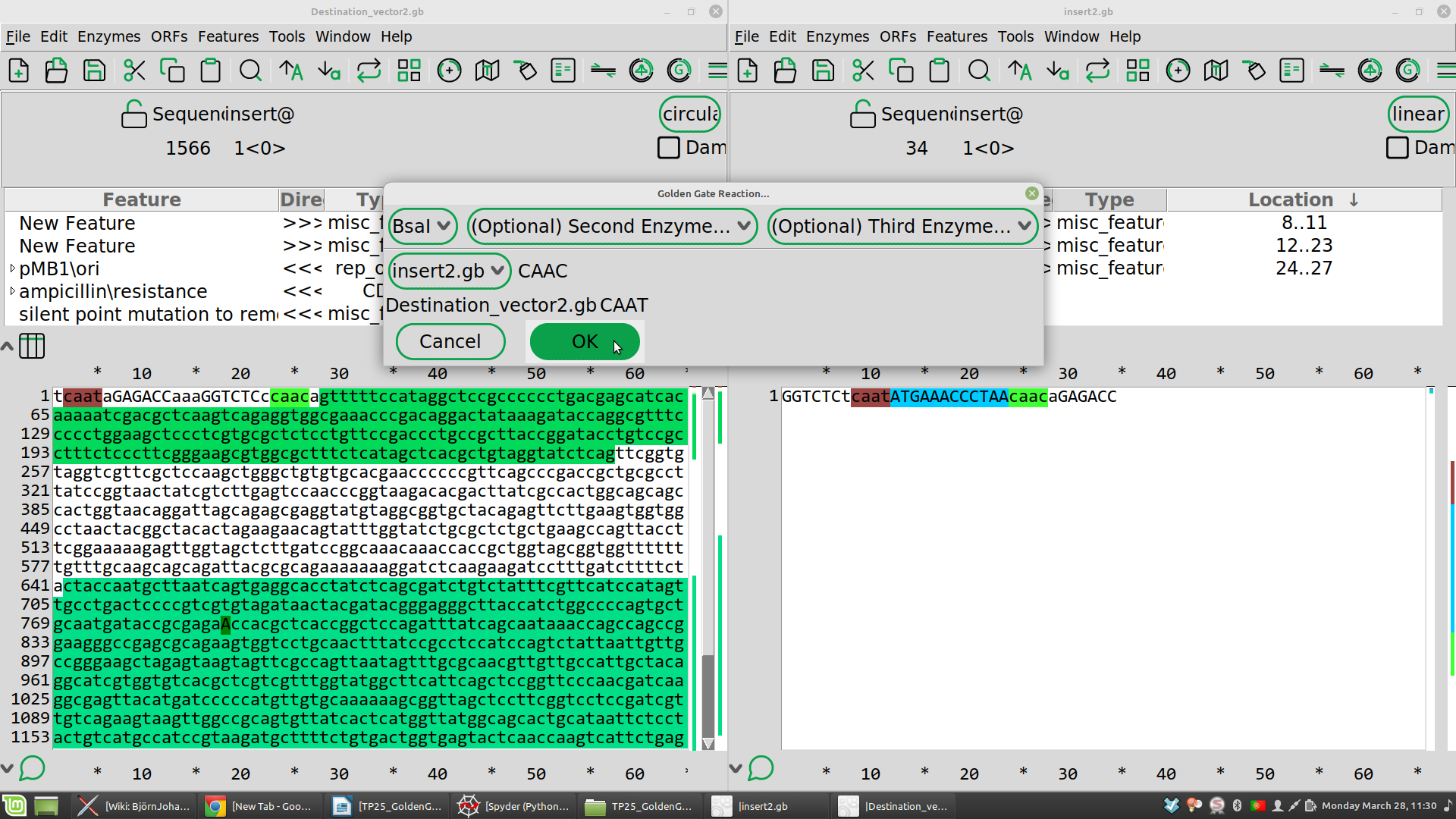The height and width of the screenshot is (819, 1456).
Task: Toggle the Dam checkbox in Destination_vector2 window
Action: pyautogui.click(x=668, y=147)
